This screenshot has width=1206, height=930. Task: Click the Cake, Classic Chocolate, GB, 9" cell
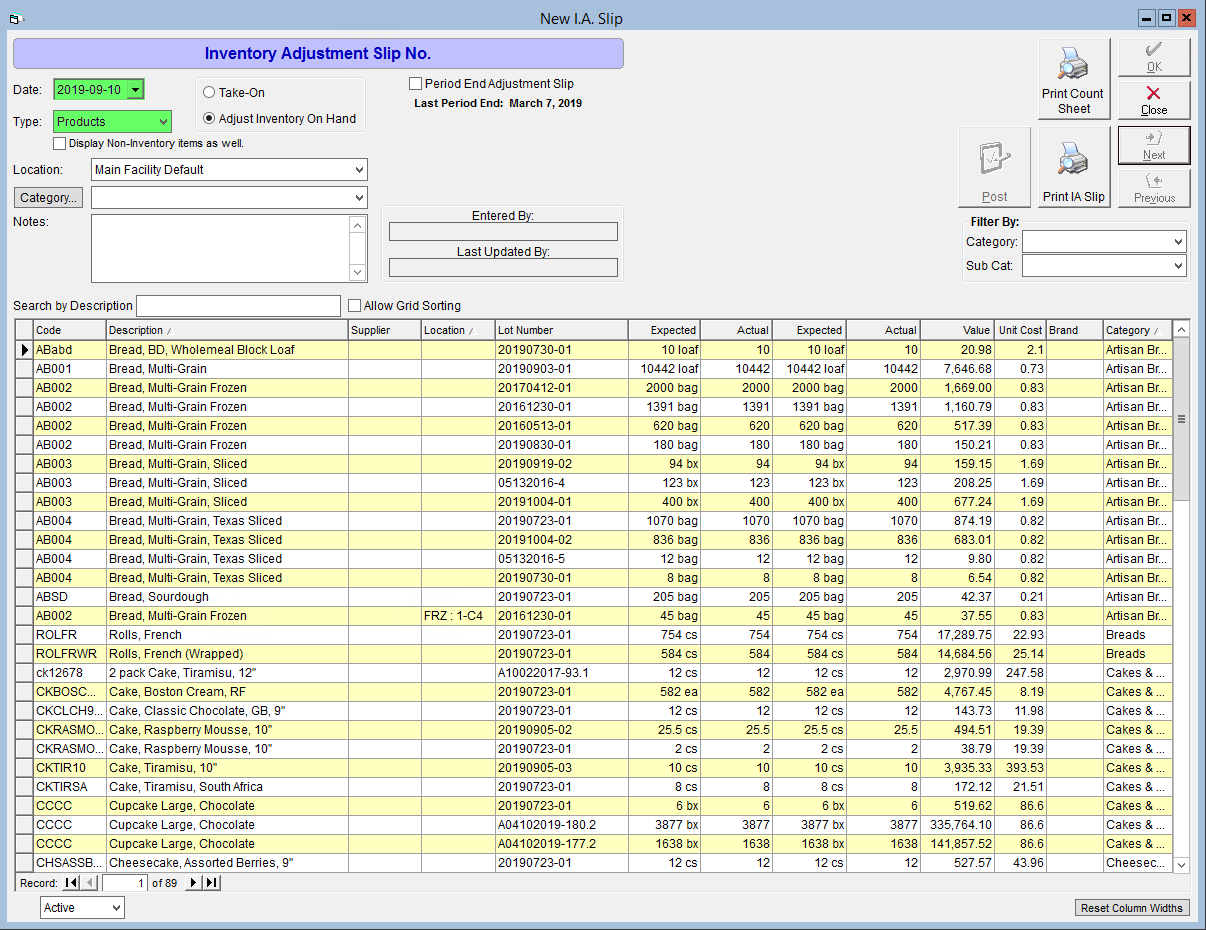pos(227,711)
